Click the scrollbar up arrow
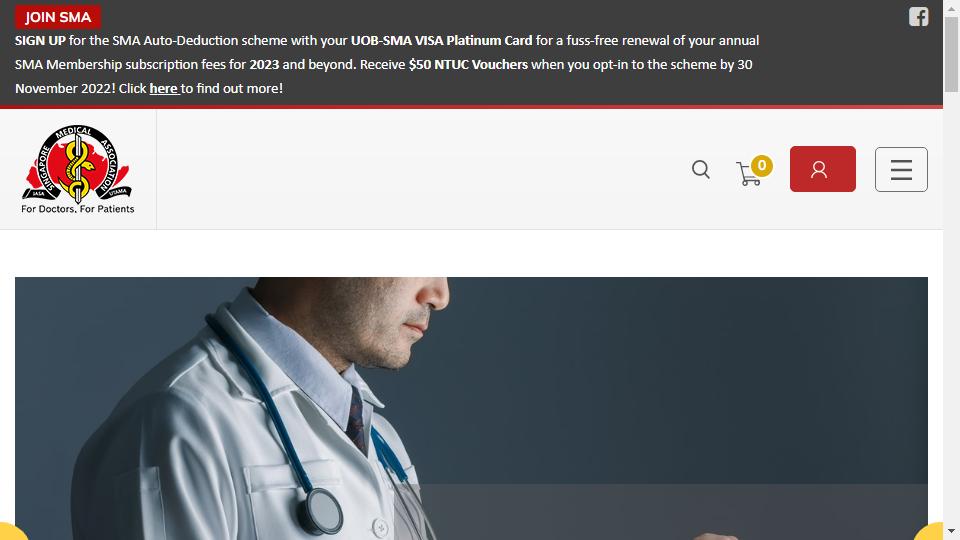The width and height of the screenshot is (960, 540). 951,7
